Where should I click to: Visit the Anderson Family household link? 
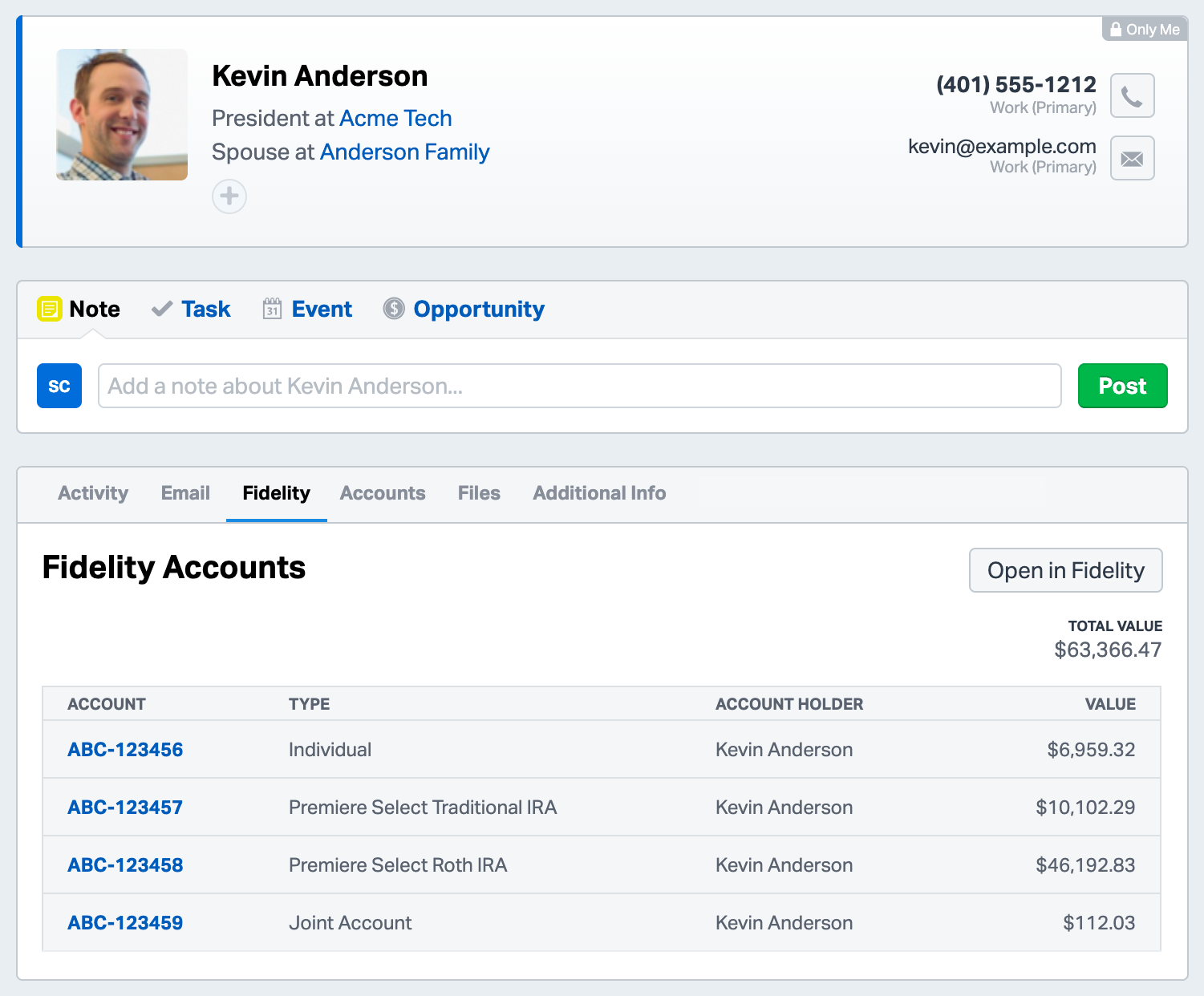click(x=404, y=152)
